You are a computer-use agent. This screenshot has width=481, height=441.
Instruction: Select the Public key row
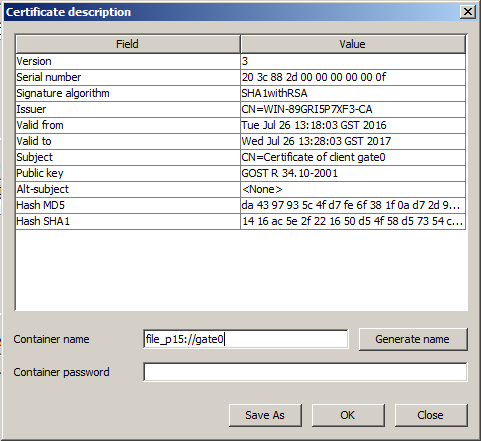pos(240,173)
